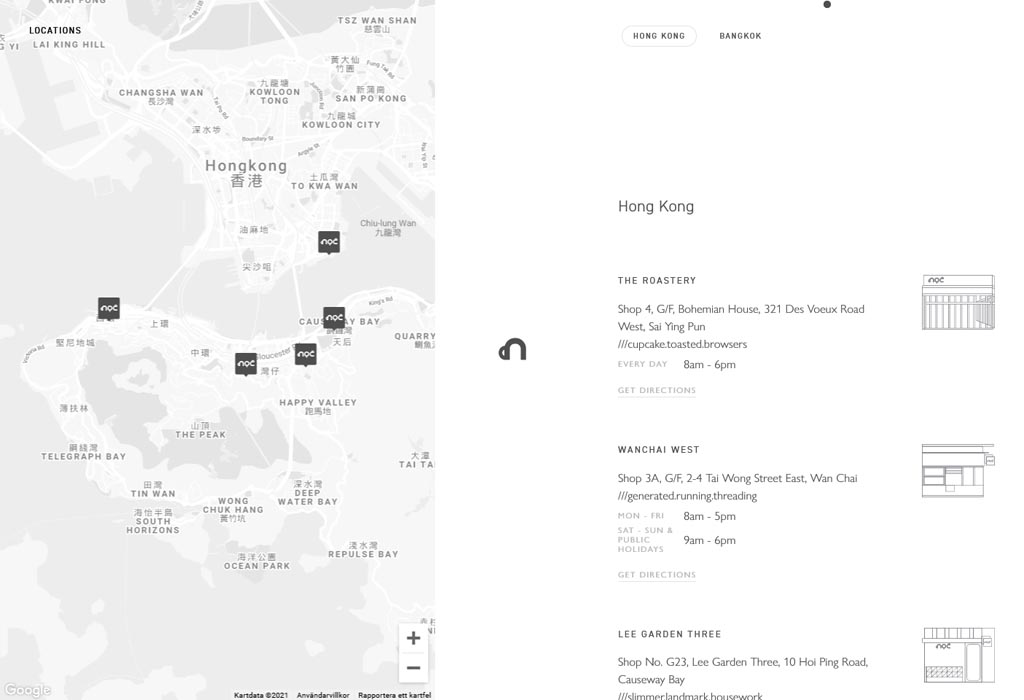
Task: Click the Chiu-lung Wan map label
Action: point(388,228)
